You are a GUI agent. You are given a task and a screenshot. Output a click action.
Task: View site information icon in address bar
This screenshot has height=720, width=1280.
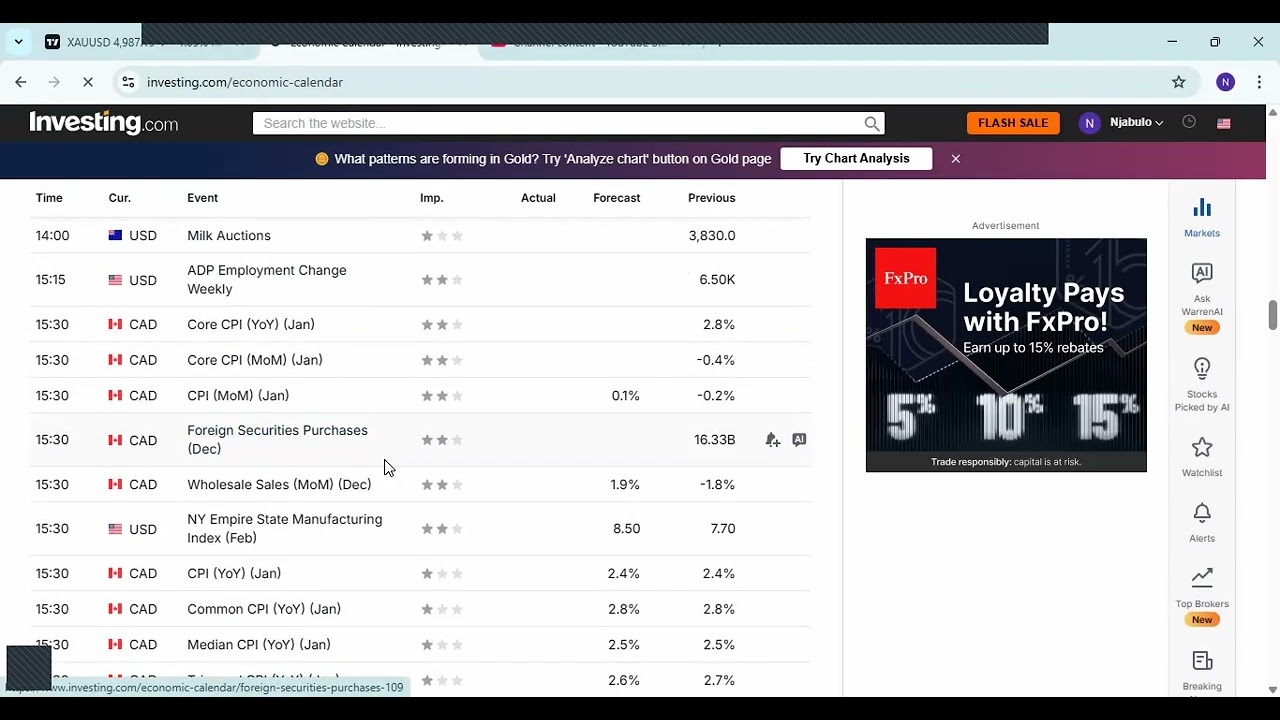[128, 82]
